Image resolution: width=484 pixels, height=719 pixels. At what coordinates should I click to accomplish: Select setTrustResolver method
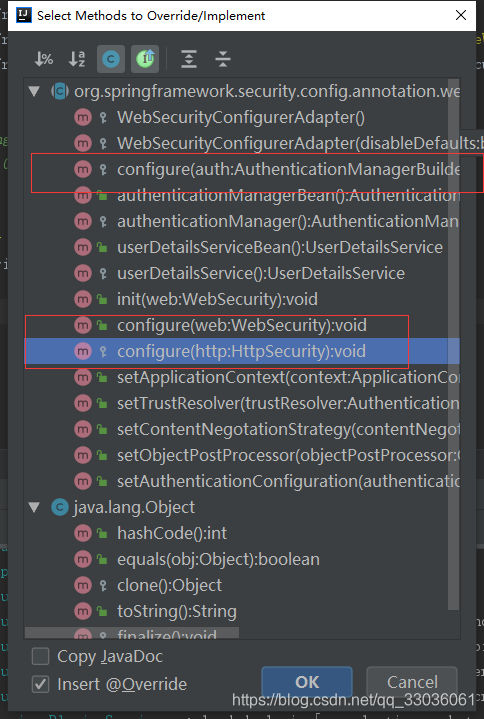(242, 403)
